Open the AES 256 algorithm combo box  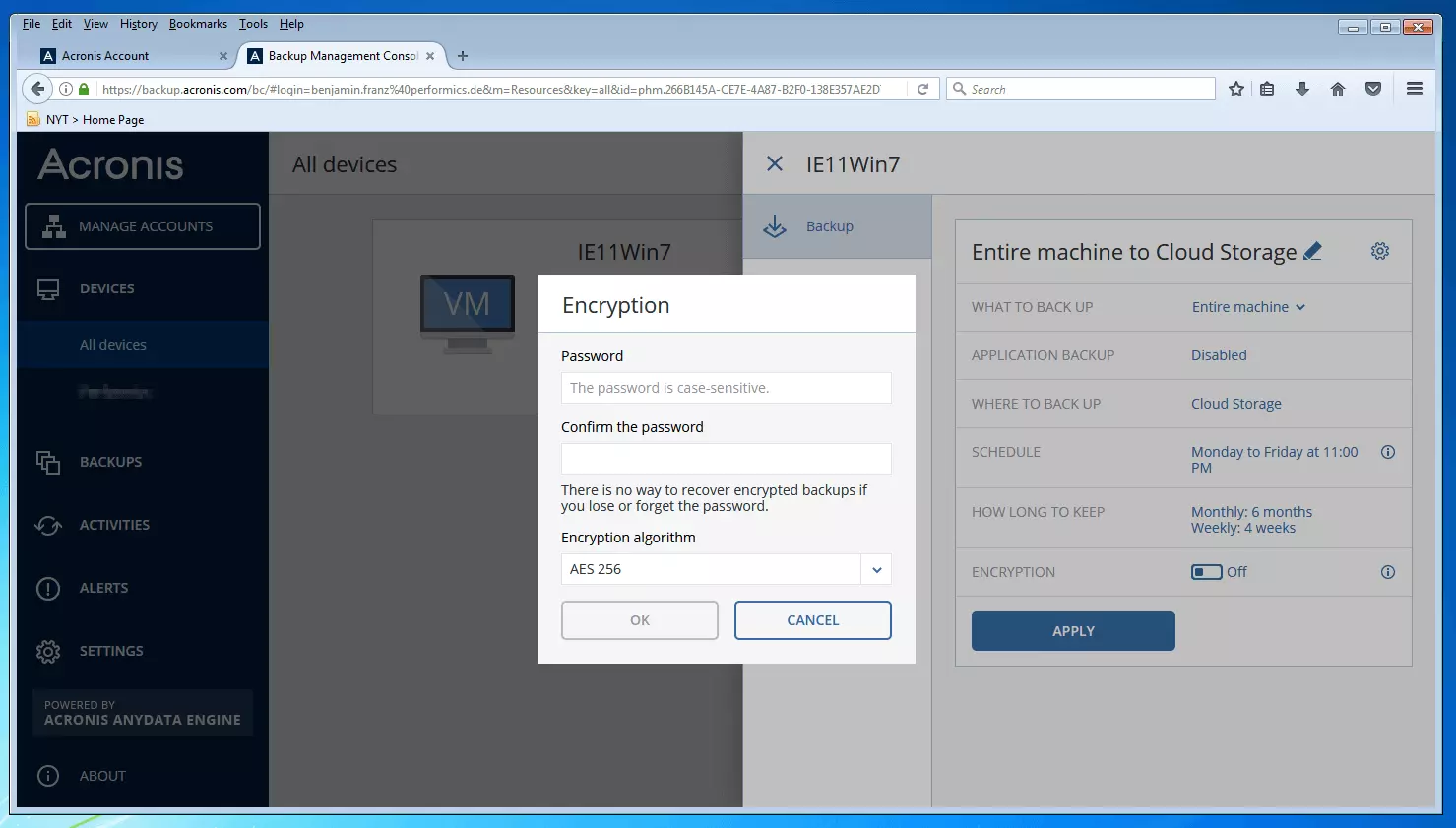(x=727, y=569)
